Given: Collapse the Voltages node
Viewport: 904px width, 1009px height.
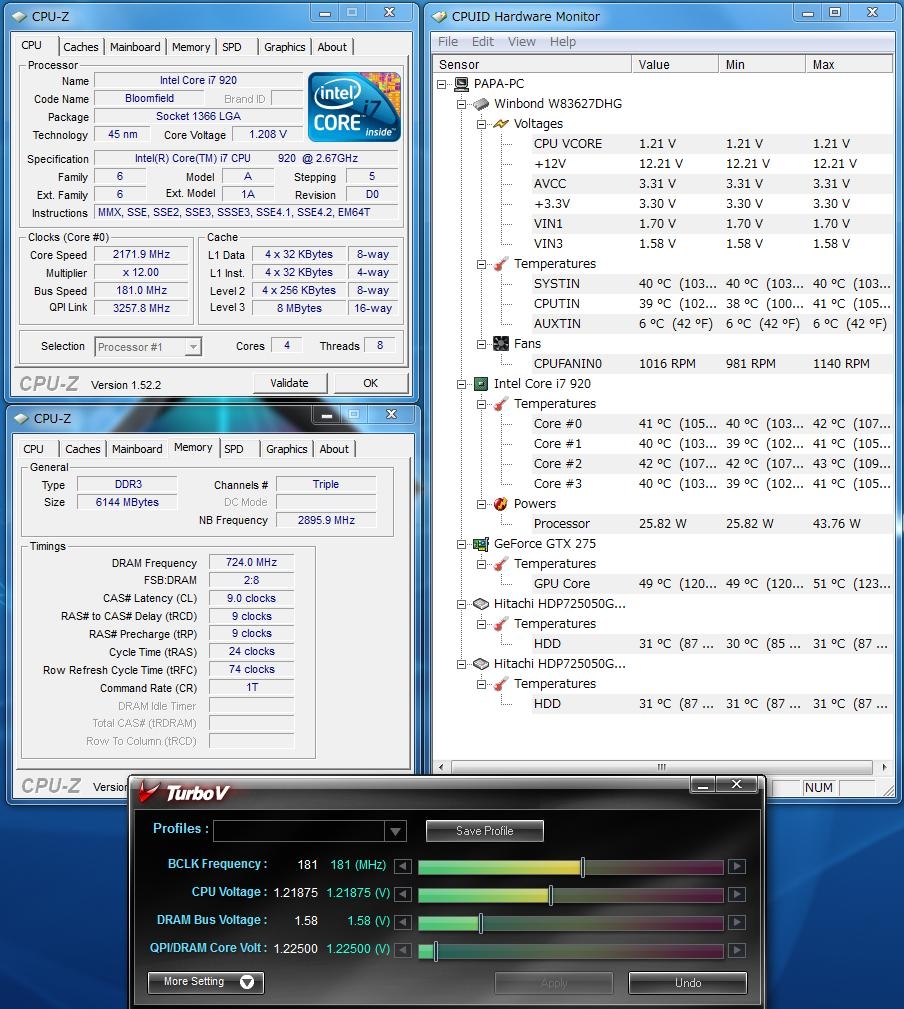Looking at the screenshot, I should point(481,124).
